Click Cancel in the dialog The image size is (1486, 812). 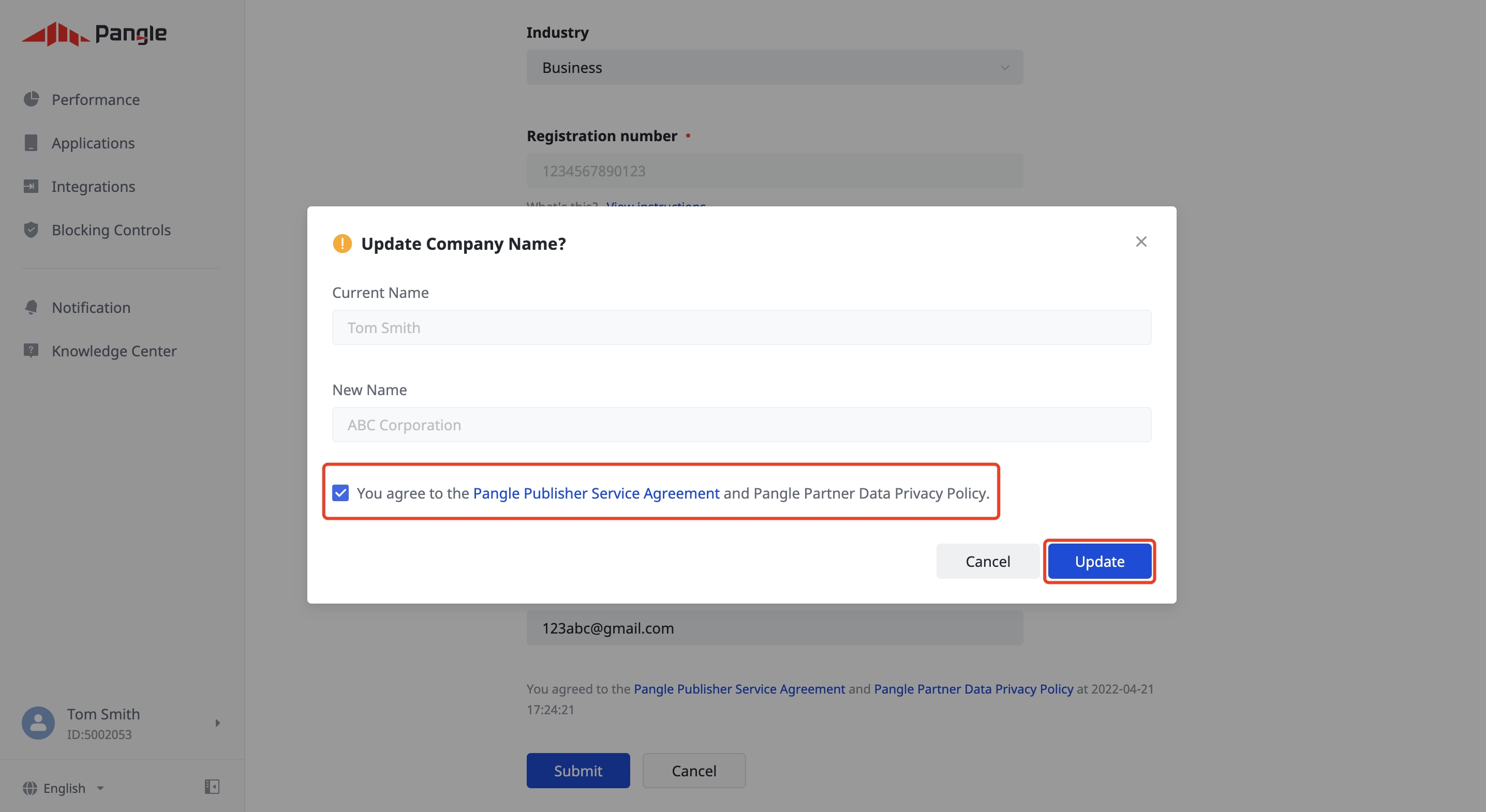tap(987, 561)
